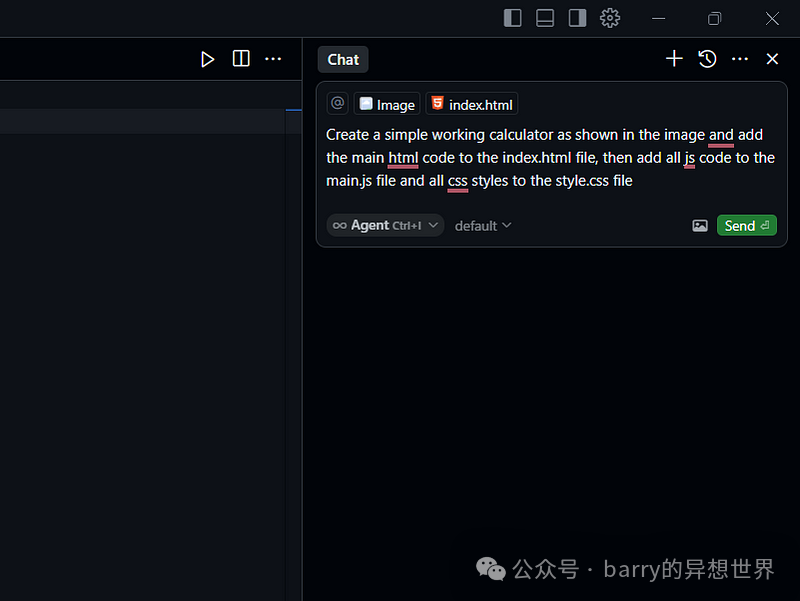Toggle the primary sidebar visibility
Screen dimensions: 800x601
click(512, 18)
